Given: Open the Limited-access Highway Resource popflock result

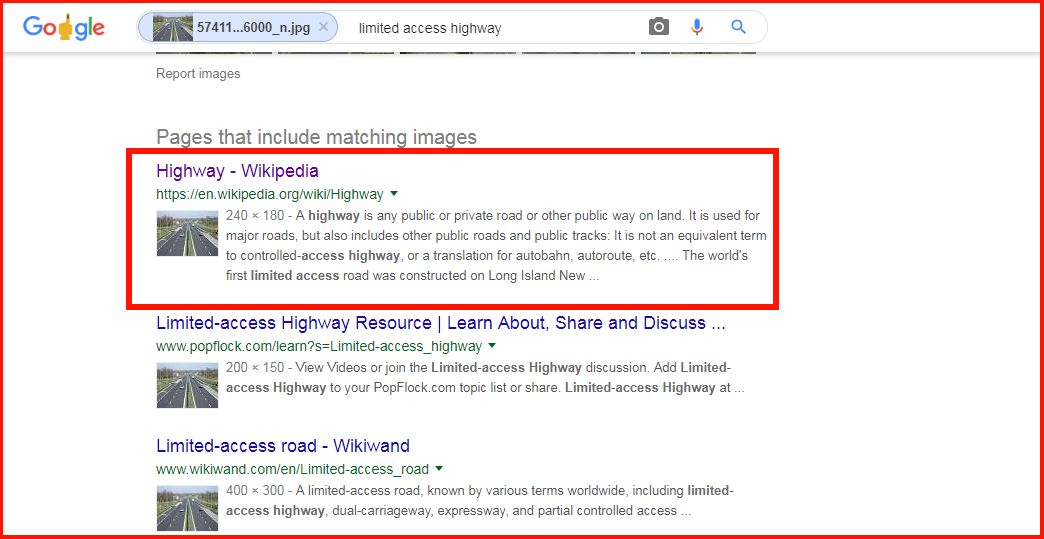Looking at the screenshot, I should pos(441,323).
